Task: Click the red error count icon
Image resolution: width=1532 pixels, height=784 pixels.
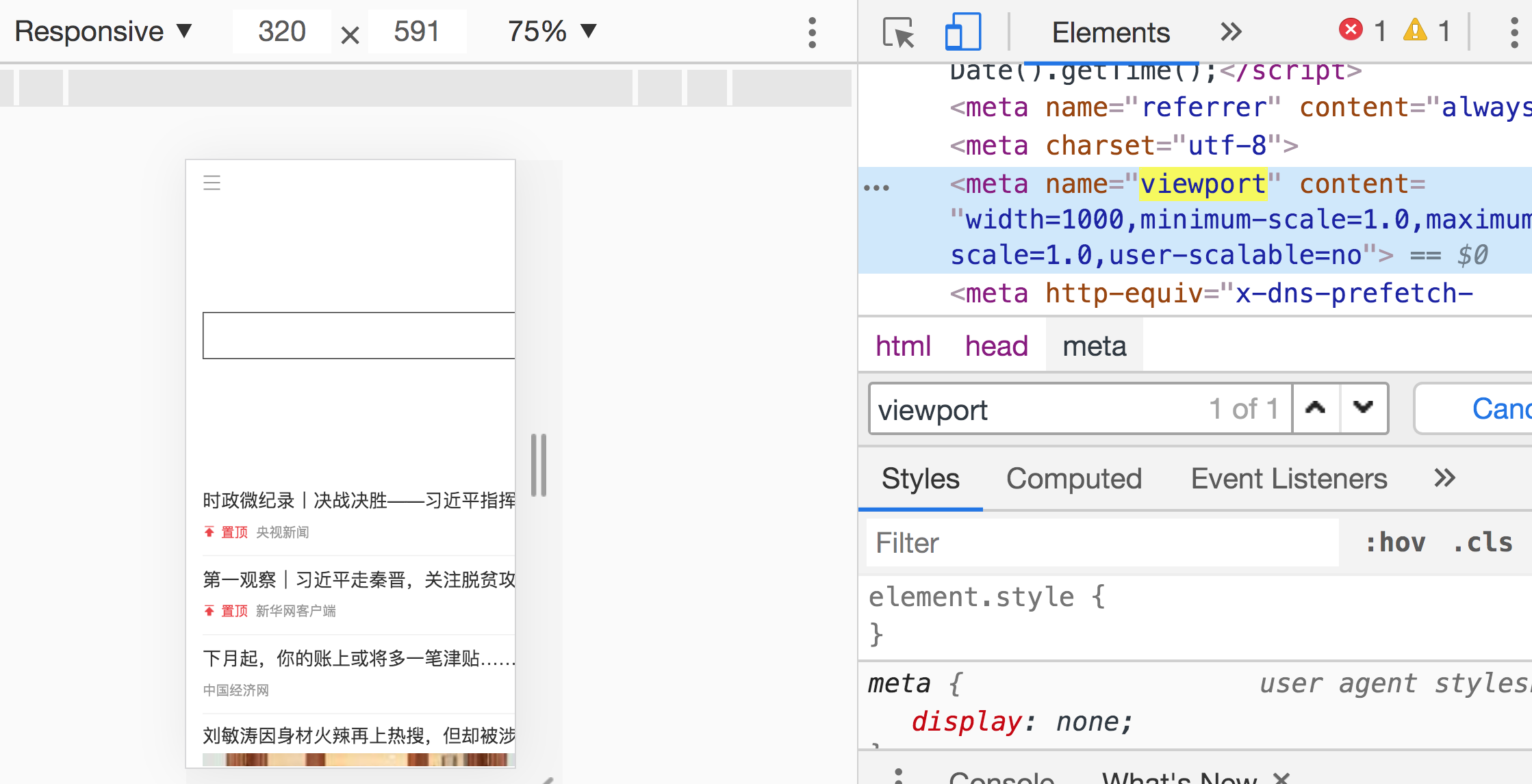Action: click(x=1350, y=30)
